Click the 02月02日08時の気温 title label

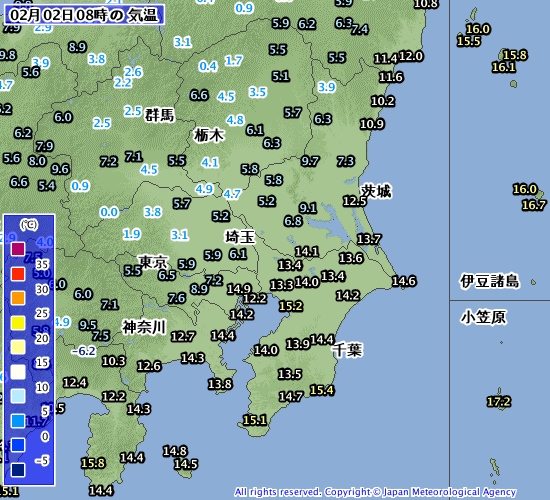tap(84, 15)
